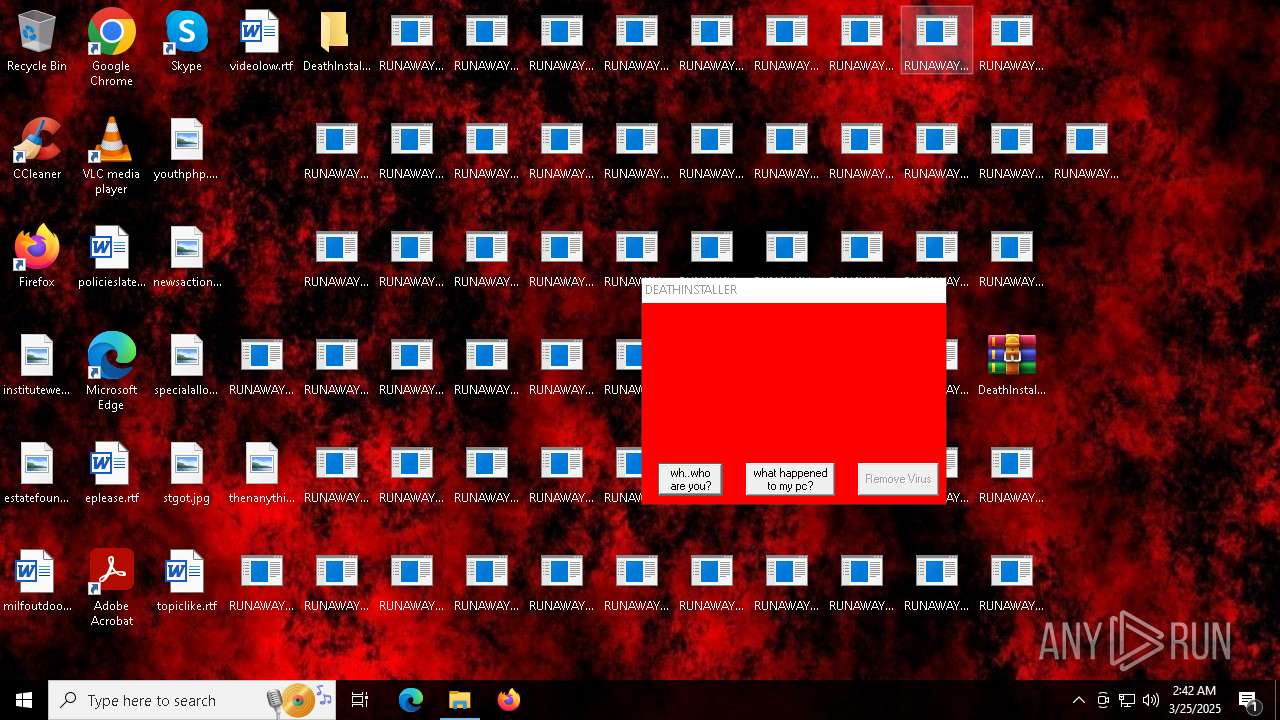Click the DEATHINSTALLER title bar
Viewport: 1280px width, 720px height.
[793, 290]
